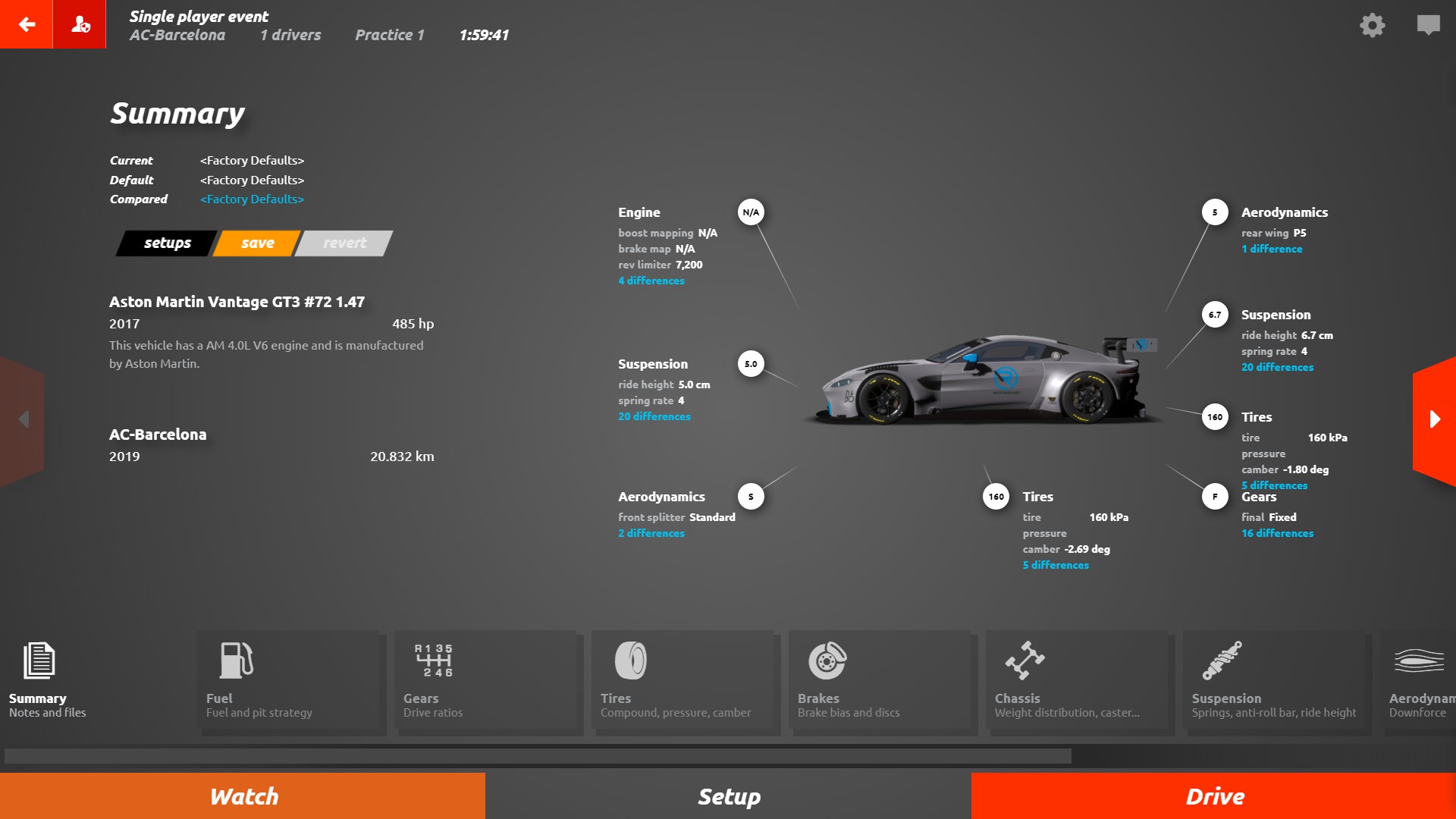Open front Tires 5 differences link

tap(1056, 565)
